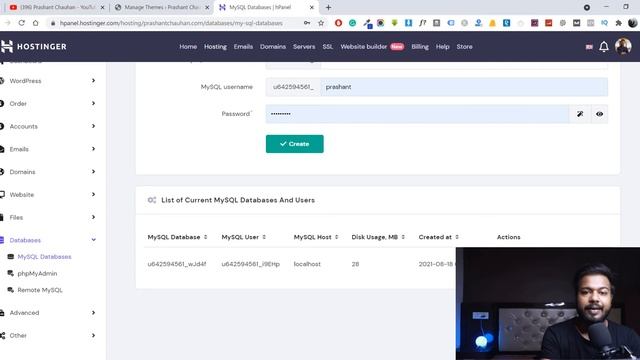
Task: Select the MySQL Databases hPanel tab
Action: 267,7
